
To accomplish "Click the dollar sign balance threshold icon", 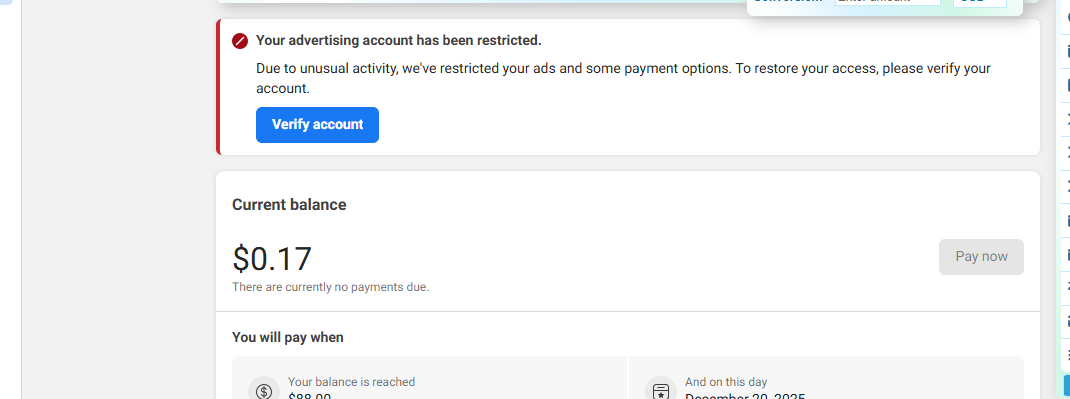I will point(263,391).
